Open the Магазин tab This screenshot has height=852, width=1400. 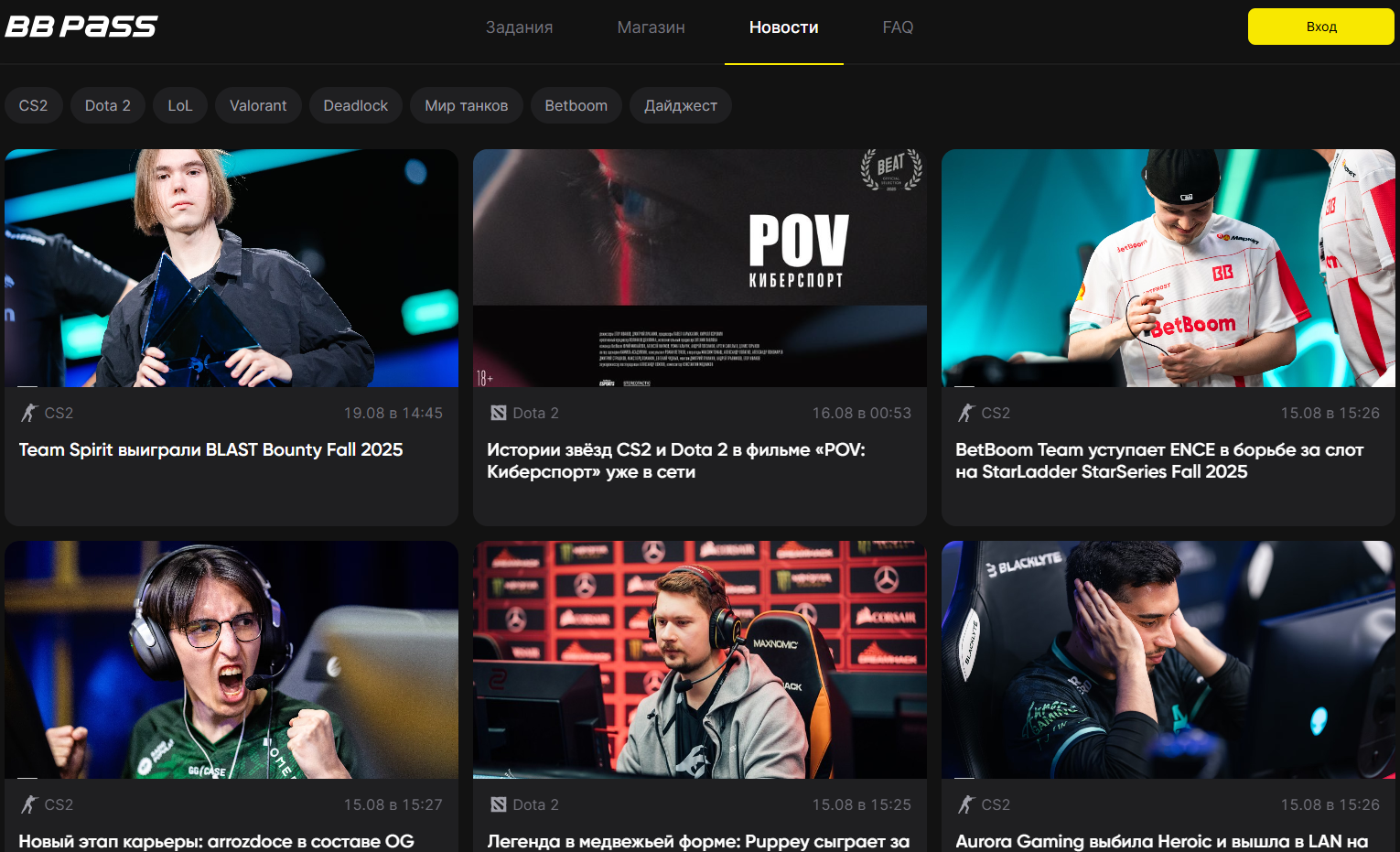(651, 27)
